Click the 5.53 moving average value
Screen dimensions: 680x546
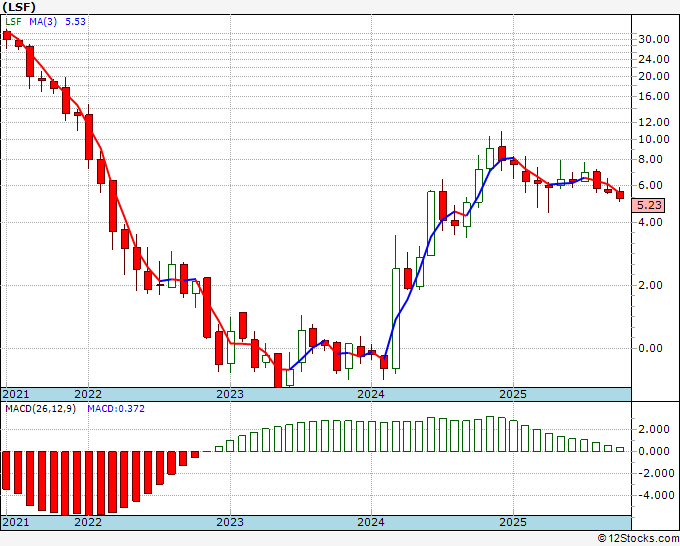tap(75, 21)
